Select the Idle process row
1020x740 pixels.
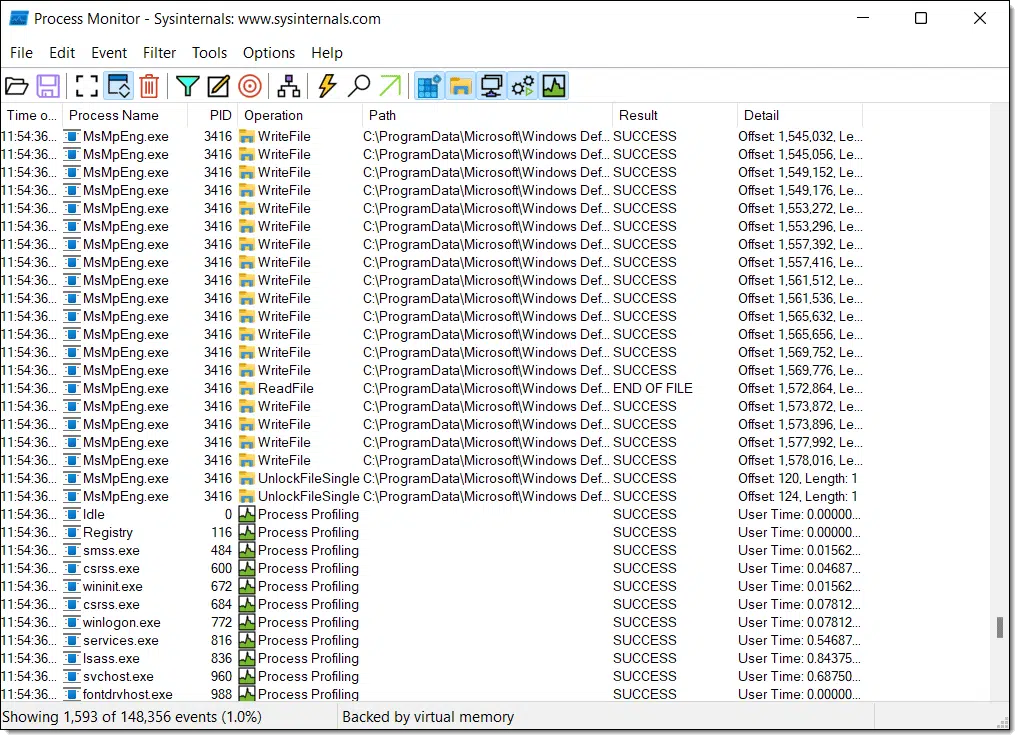[x=432, y=514]
